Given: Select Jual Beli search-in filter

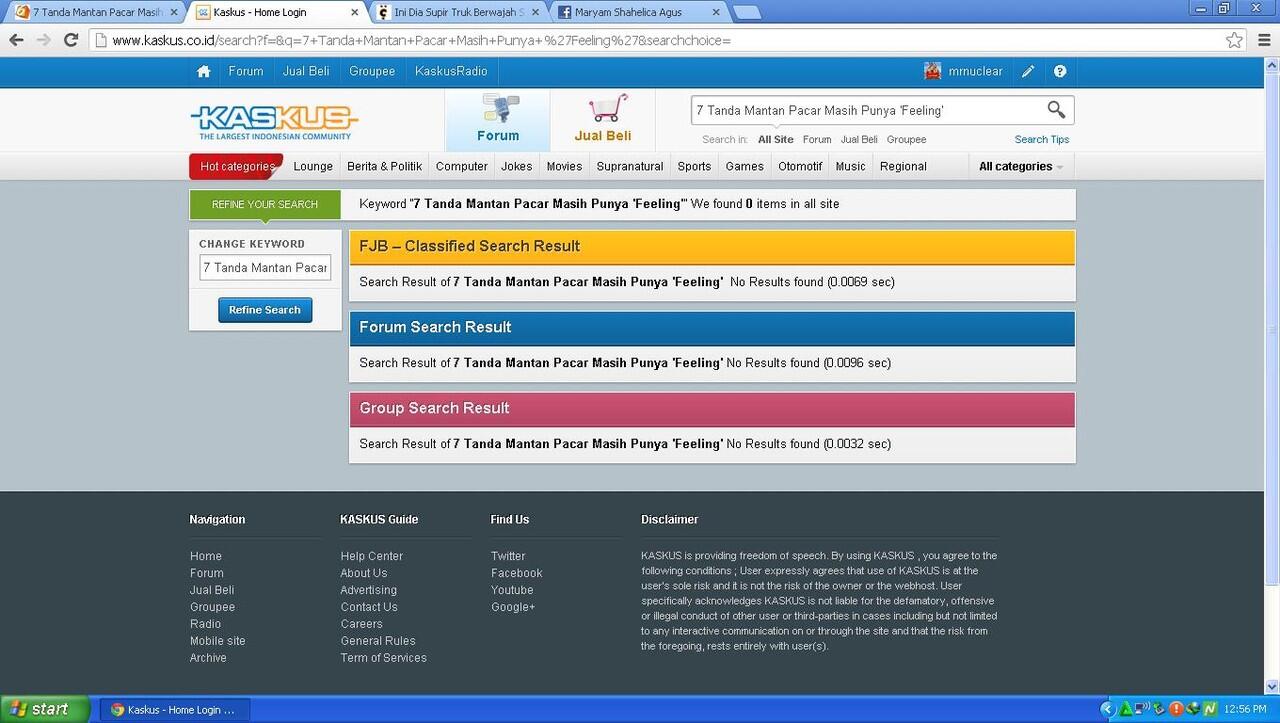Looking at the screenshot, I should (x=859, y=139).
